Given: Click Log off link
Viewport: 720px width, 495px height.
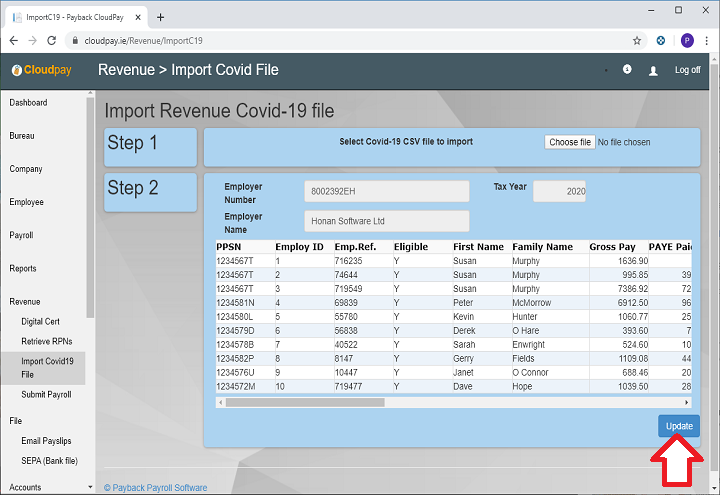Looking at the screenshot, I should pos(687,71).
